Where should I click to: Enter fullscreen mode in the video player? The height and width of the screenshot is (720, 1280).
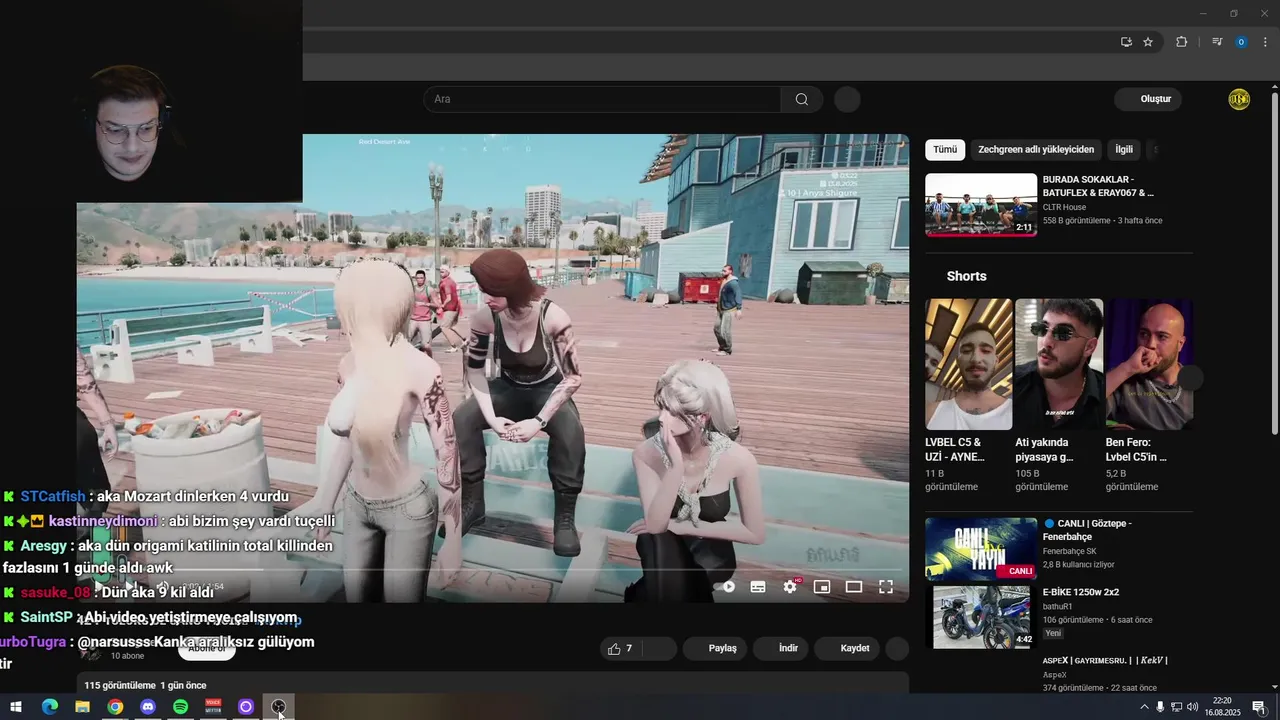pos(886,587)
